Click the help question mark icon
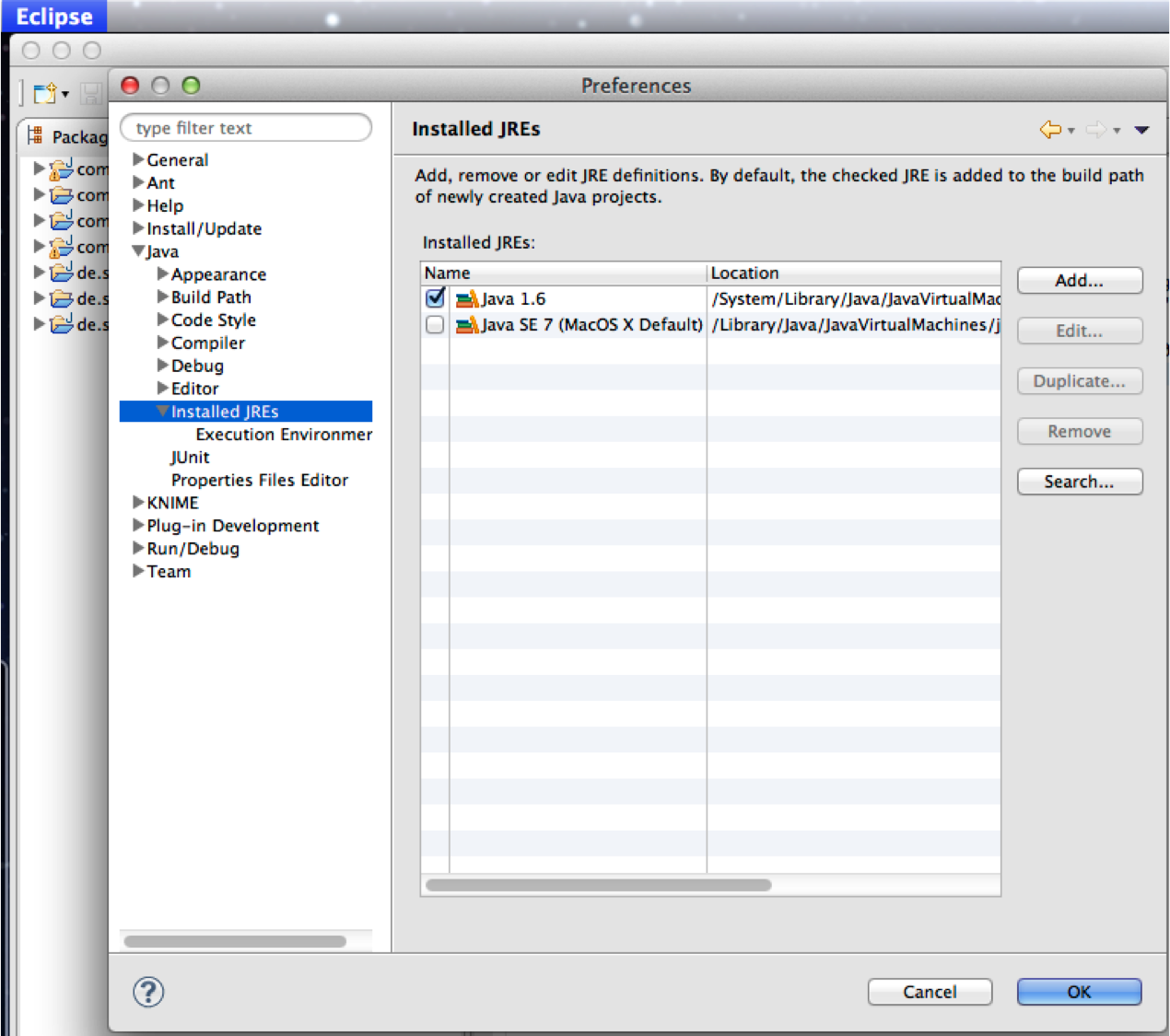The height and width of the screenshot is (1036, 1170). [148, 992]
